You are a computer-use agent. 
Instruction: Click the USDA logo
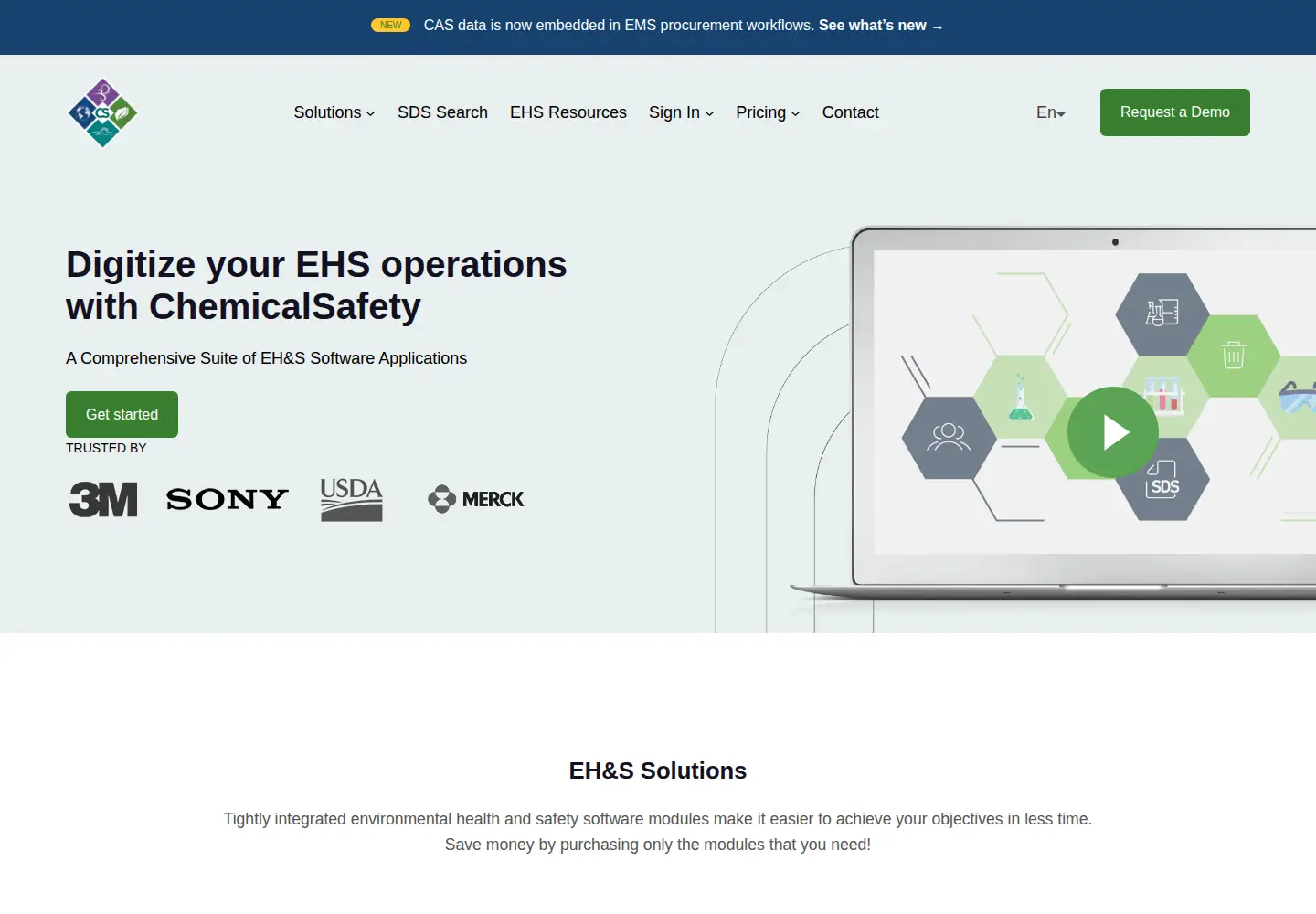tap(352, 499)
